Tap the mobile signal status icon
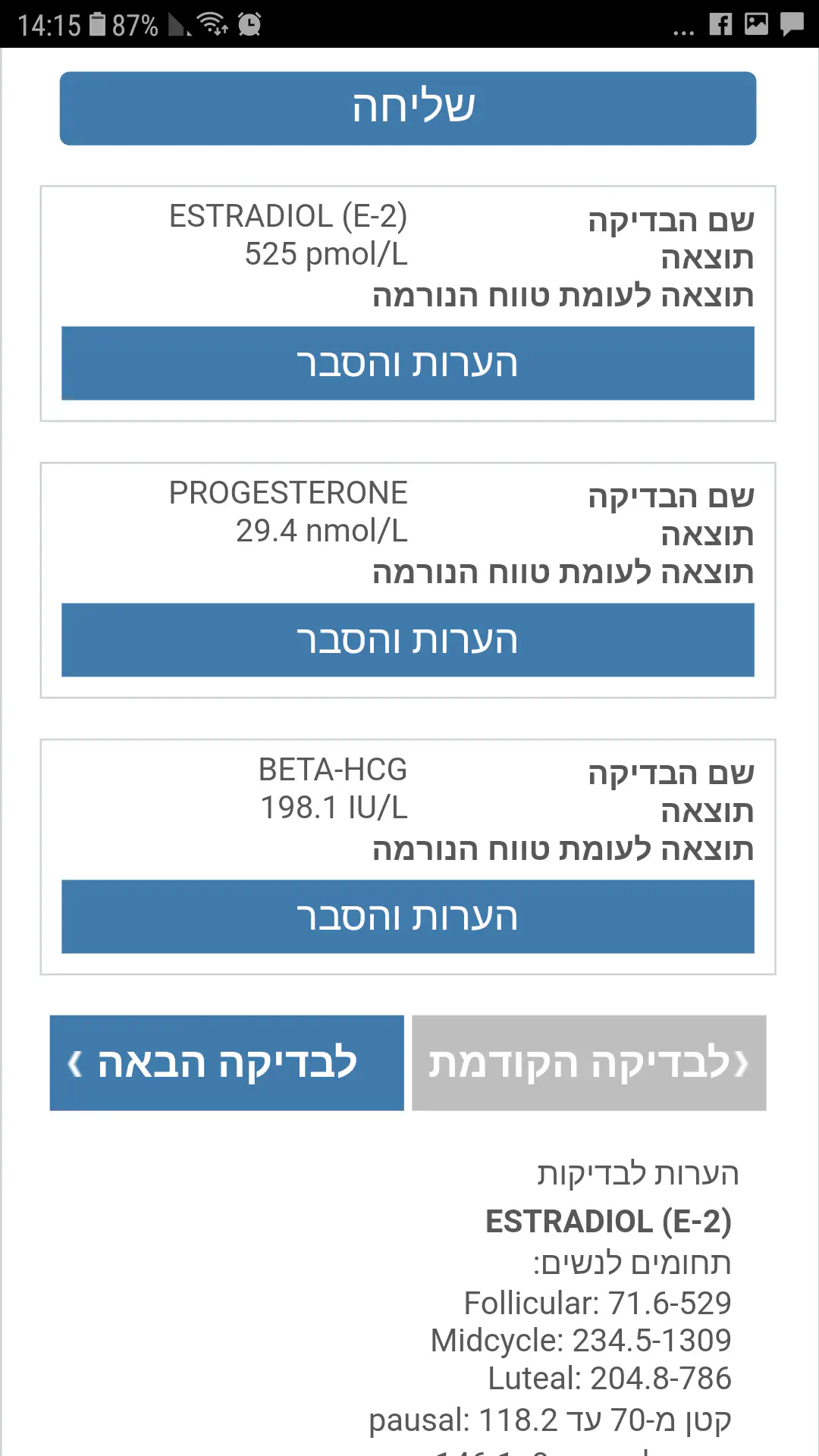Image resolution: width=819 pixels, height=1456 pixels. click(x=179, y=26)
